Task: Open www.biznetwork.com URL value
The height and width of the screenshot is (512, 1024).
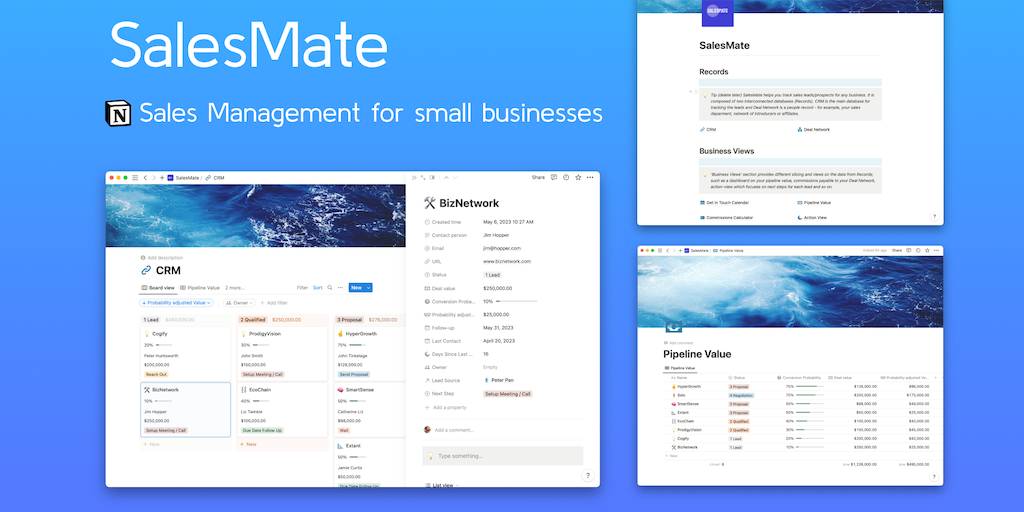Action: [507, 261]
